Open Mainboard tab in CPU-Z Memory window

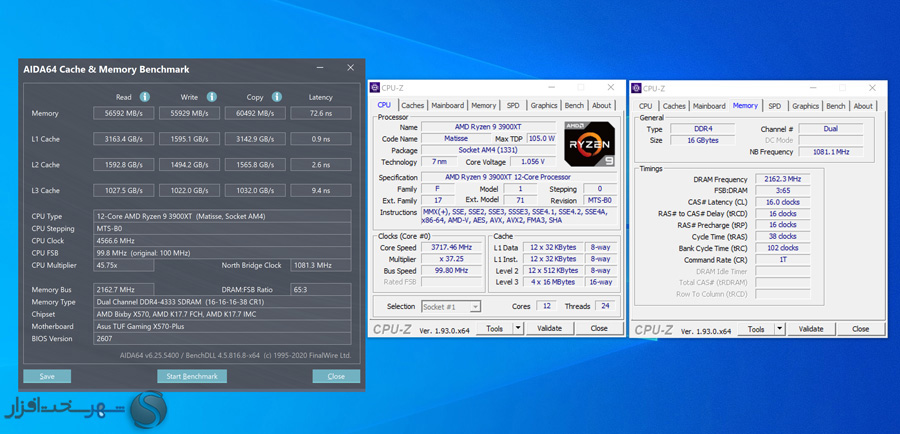coord(709,106)
